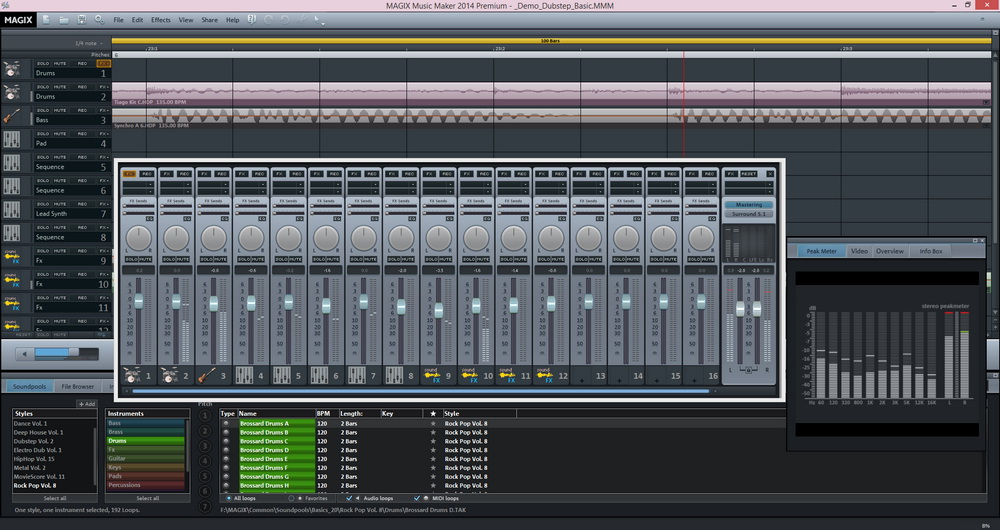Click mixer channel 9 sound FX icon
The height and width of the screenshot is (530, 1000).
[x=432, y=375]
